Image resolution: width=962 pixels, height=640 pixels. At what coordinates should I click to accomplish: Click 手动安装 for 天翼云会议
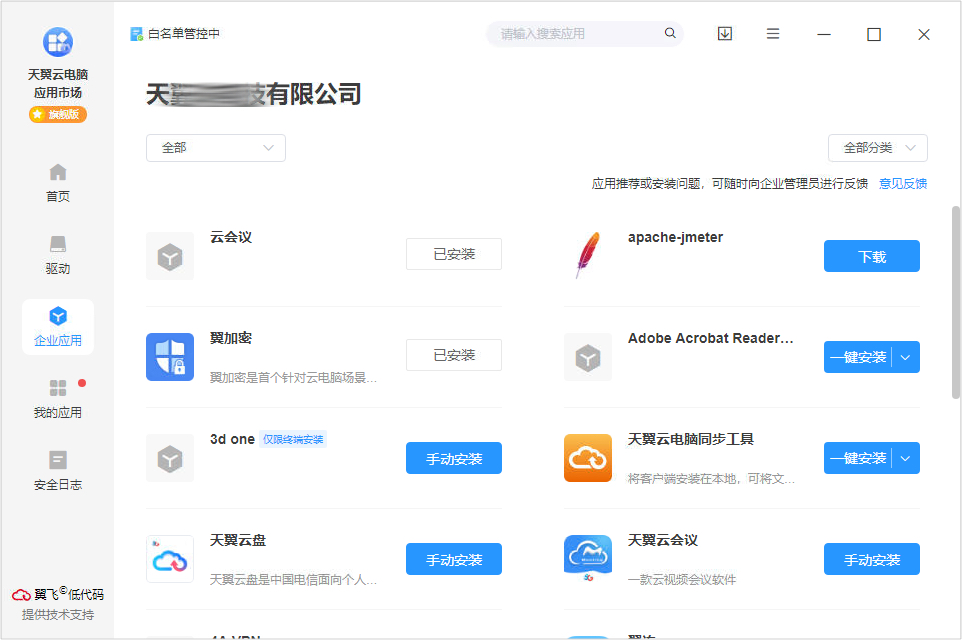click(871, 560)
